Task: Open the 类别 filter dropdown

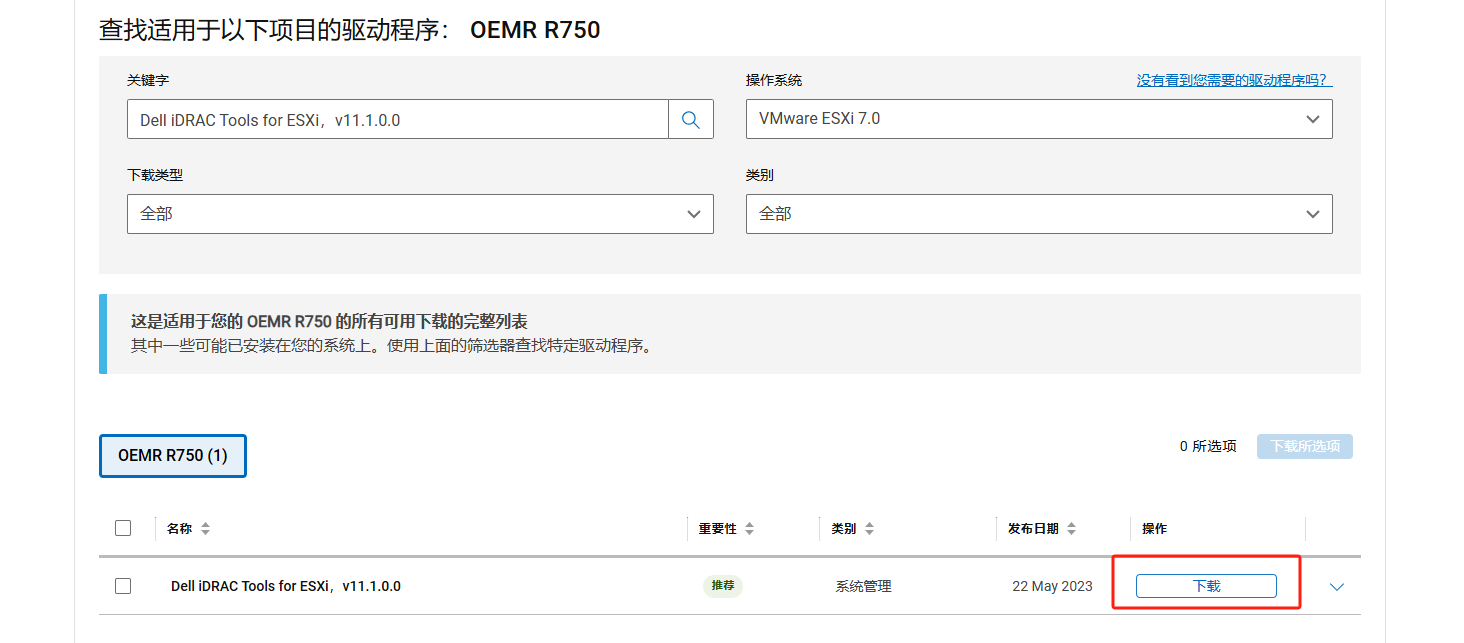Action: pos(1039,214)
